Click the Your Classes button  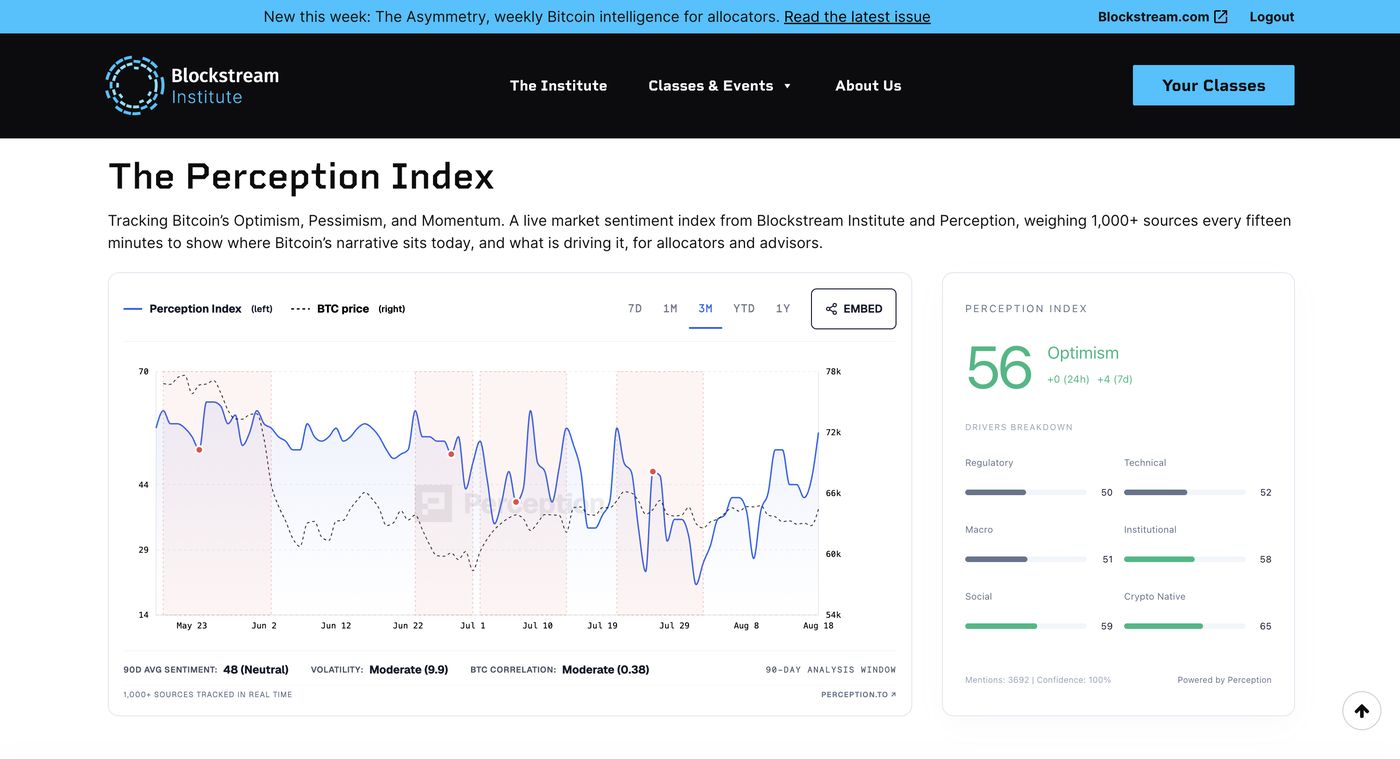tap(1213, 85)
